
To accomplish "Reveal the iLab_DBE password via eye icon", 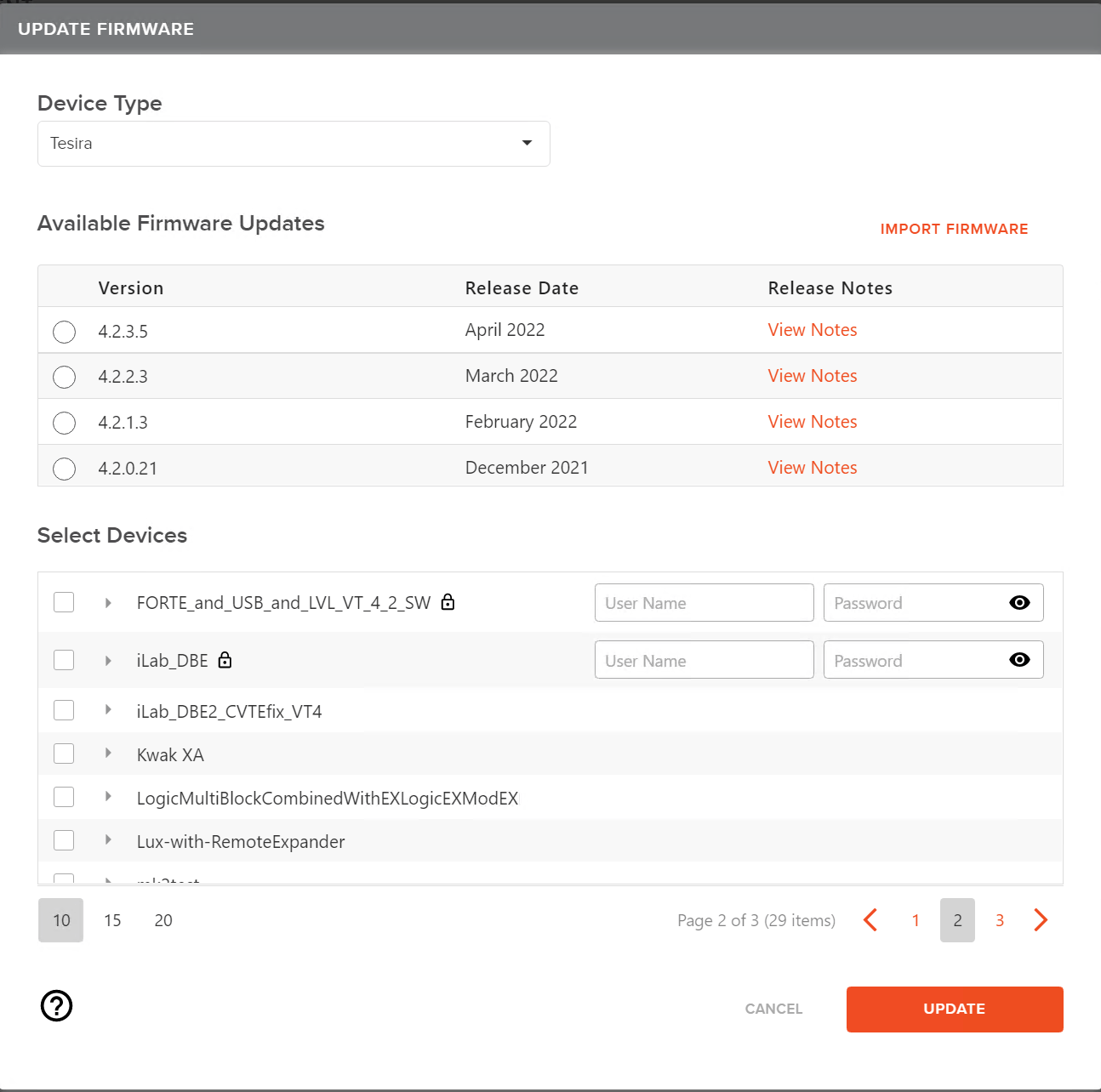I will point(1019,659).
